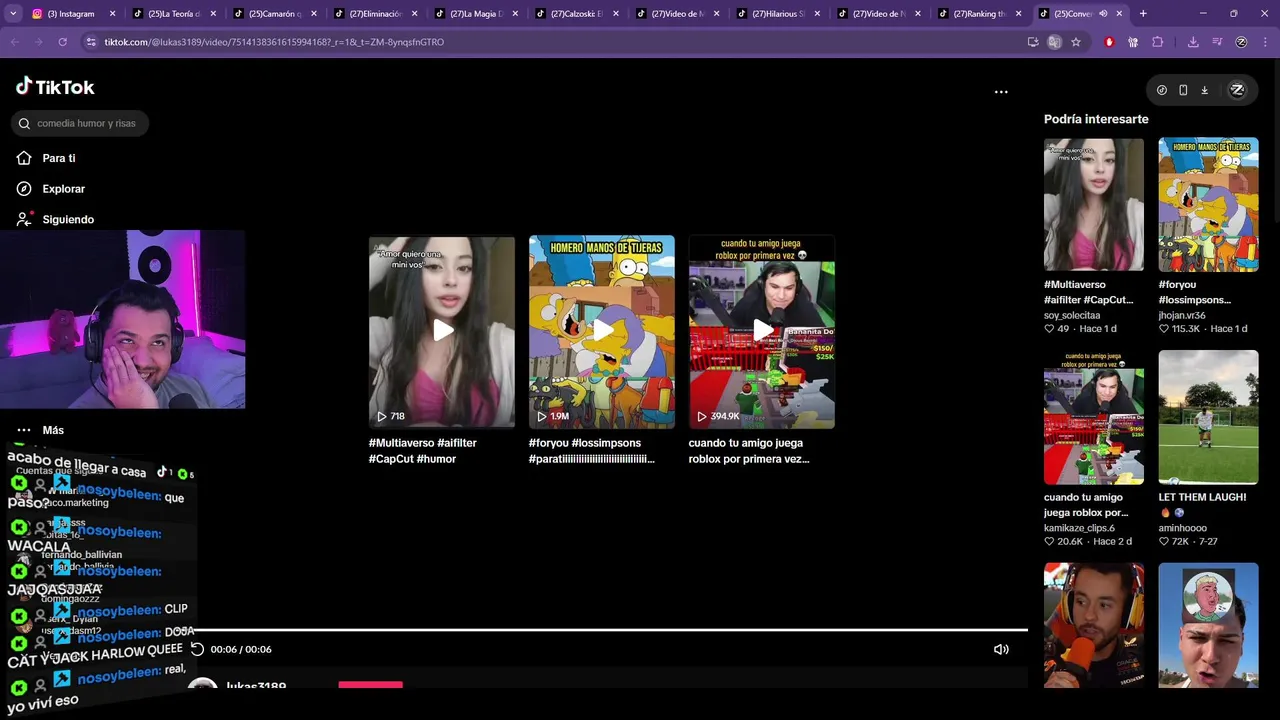Open the three-dot video options menu

pyautogui.click(x=1001, y=91)
